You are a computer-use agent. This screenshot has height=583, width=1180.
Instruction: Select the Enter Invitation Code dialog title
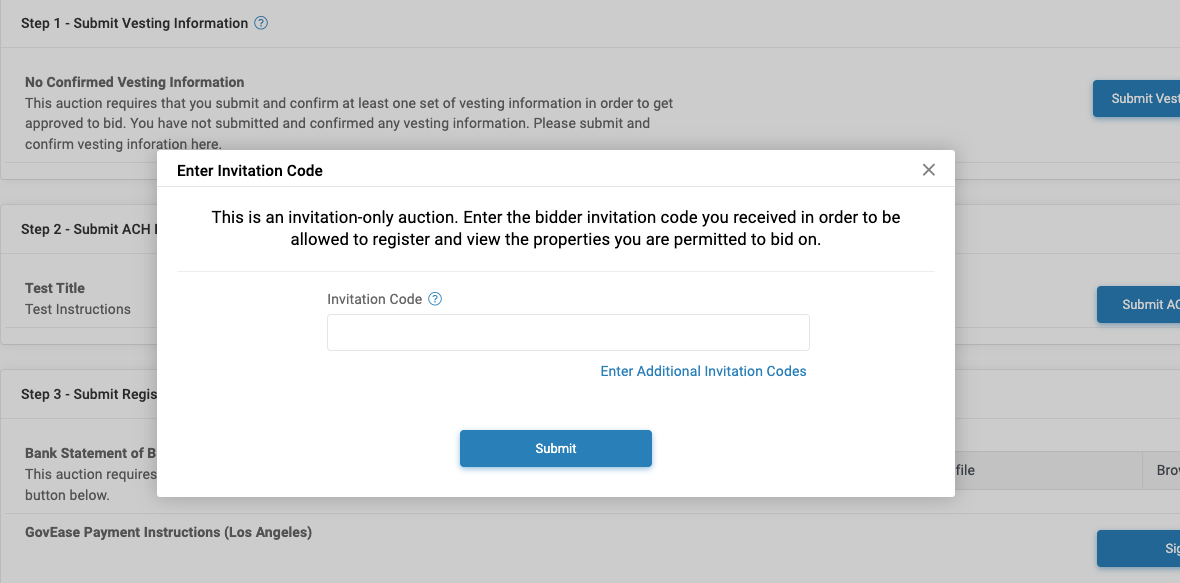click(x=250, y=171)
